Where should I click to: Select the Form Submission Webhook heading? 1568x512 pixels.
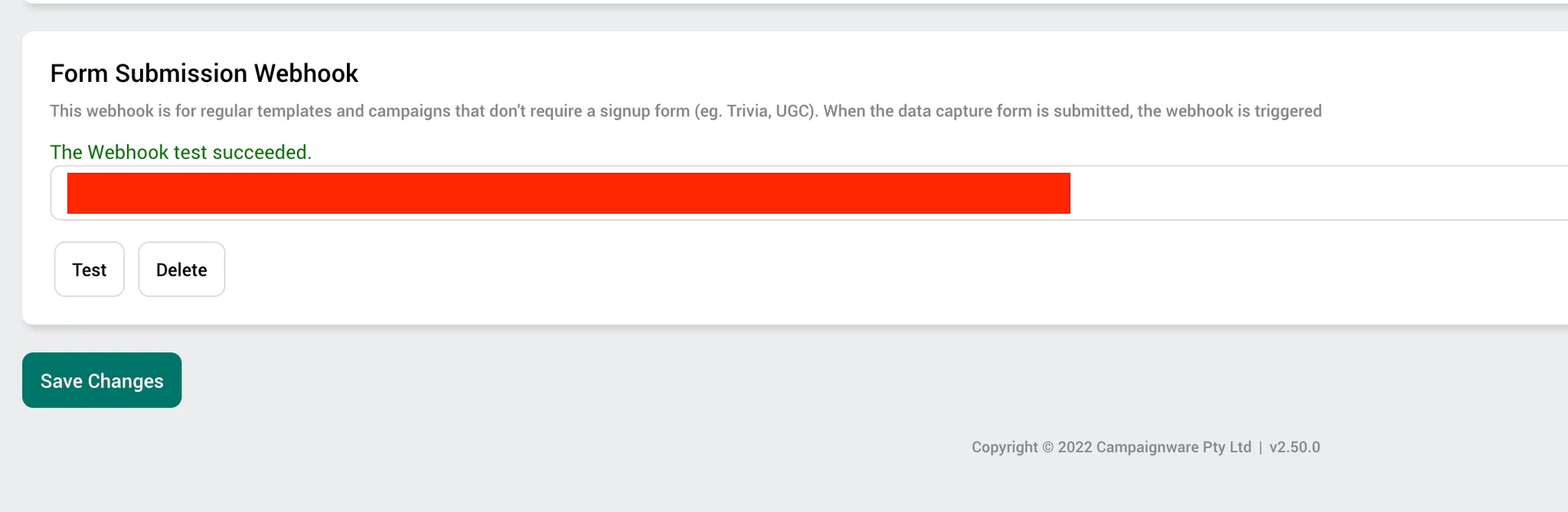click(x=204, y=73)
